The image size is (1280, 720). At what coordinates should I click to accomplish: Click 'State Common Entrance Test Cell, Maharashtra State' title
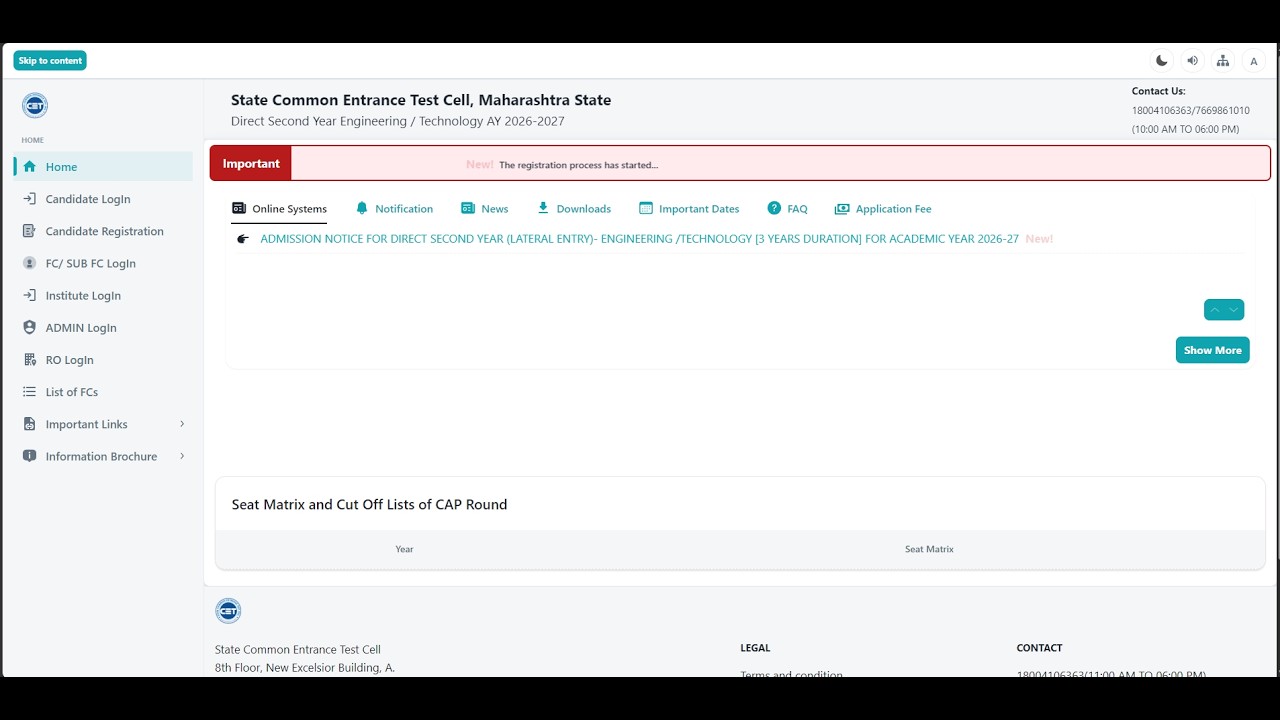pyautogui.click(x=421, y=100)
